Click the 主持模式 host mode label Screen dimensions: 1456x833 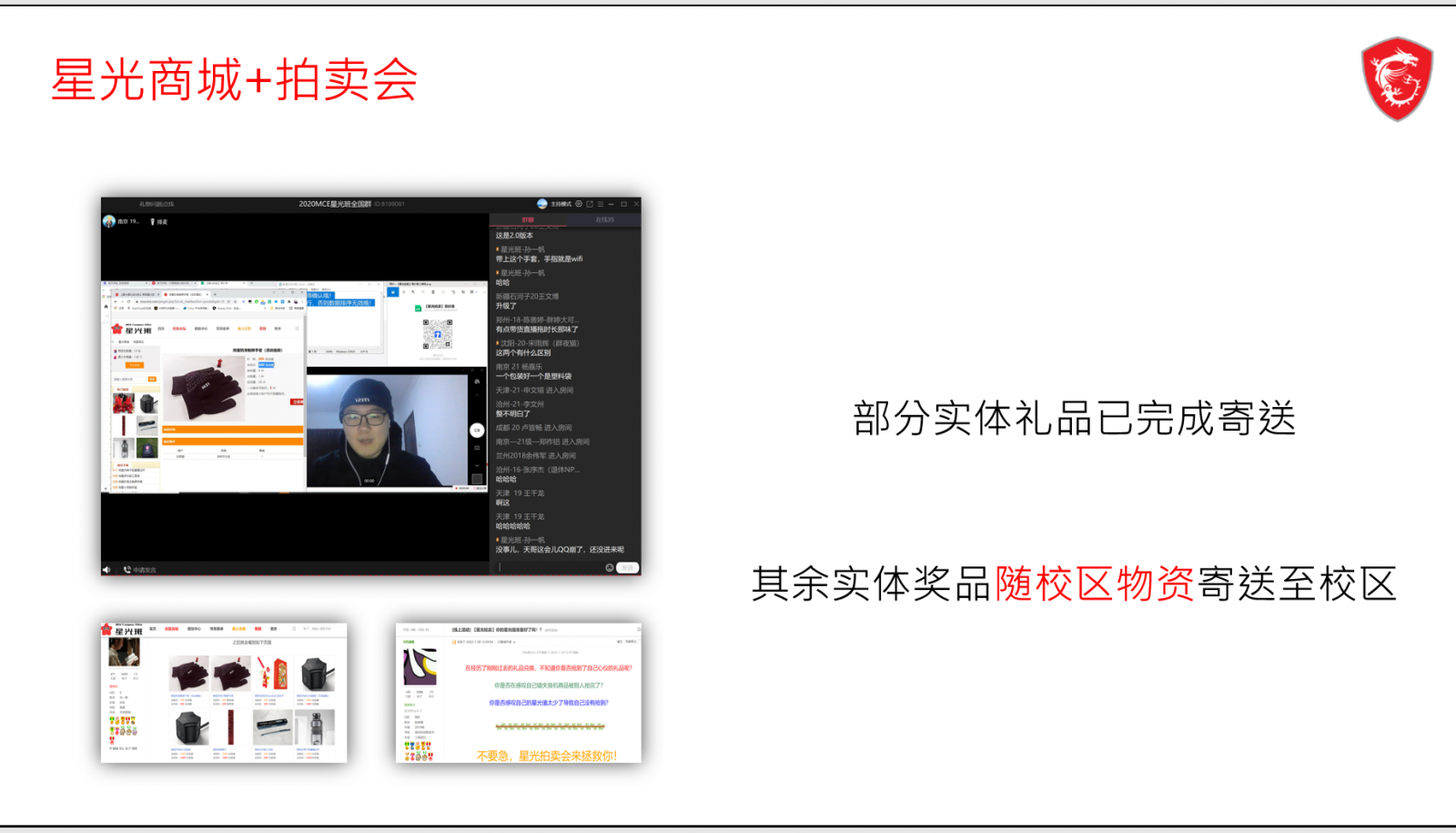pyautogui.click(x=561, y=204)
